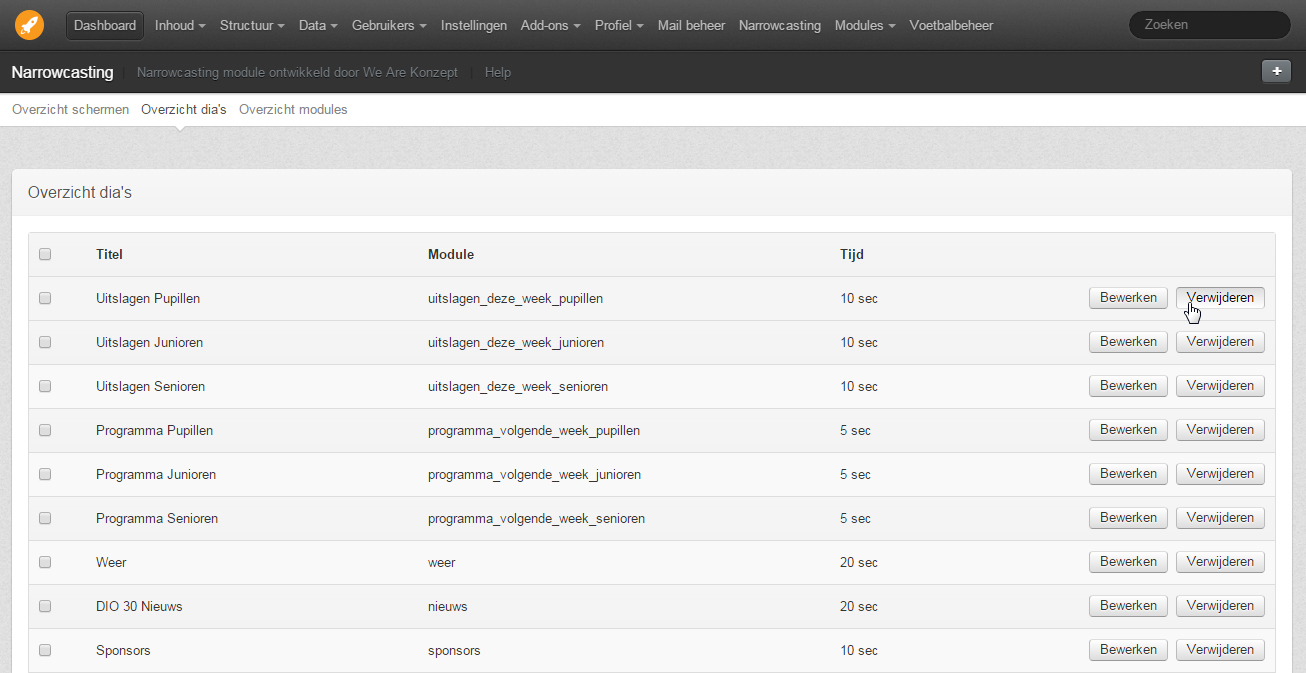Click Verwijderen for Programma Senioren
This screenshot has height=673, width=1306.
[1220, 518]
